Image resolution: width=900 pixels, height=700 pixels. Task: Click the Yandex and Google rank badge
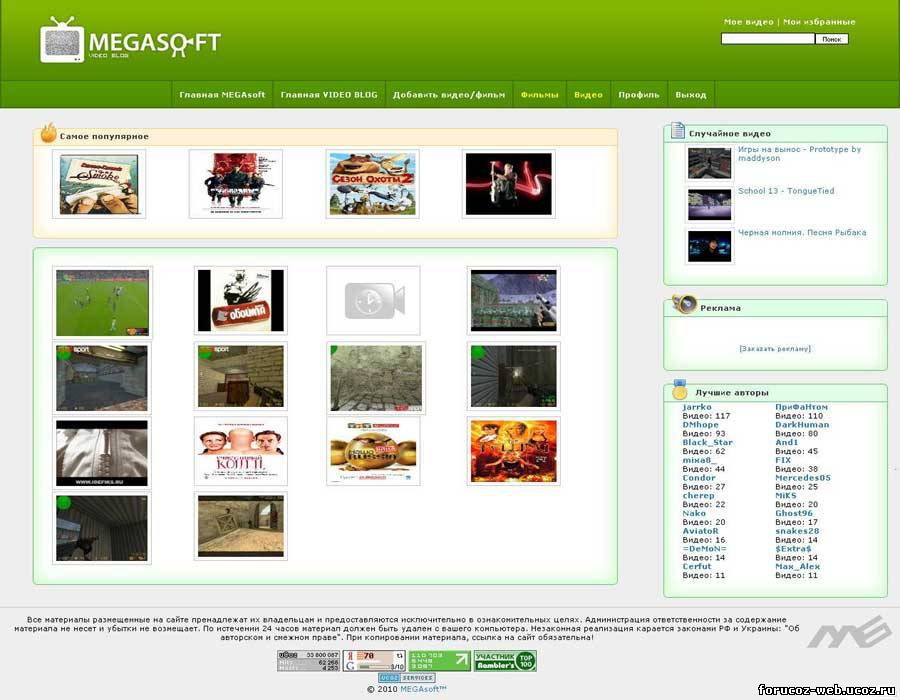point(374,661)
